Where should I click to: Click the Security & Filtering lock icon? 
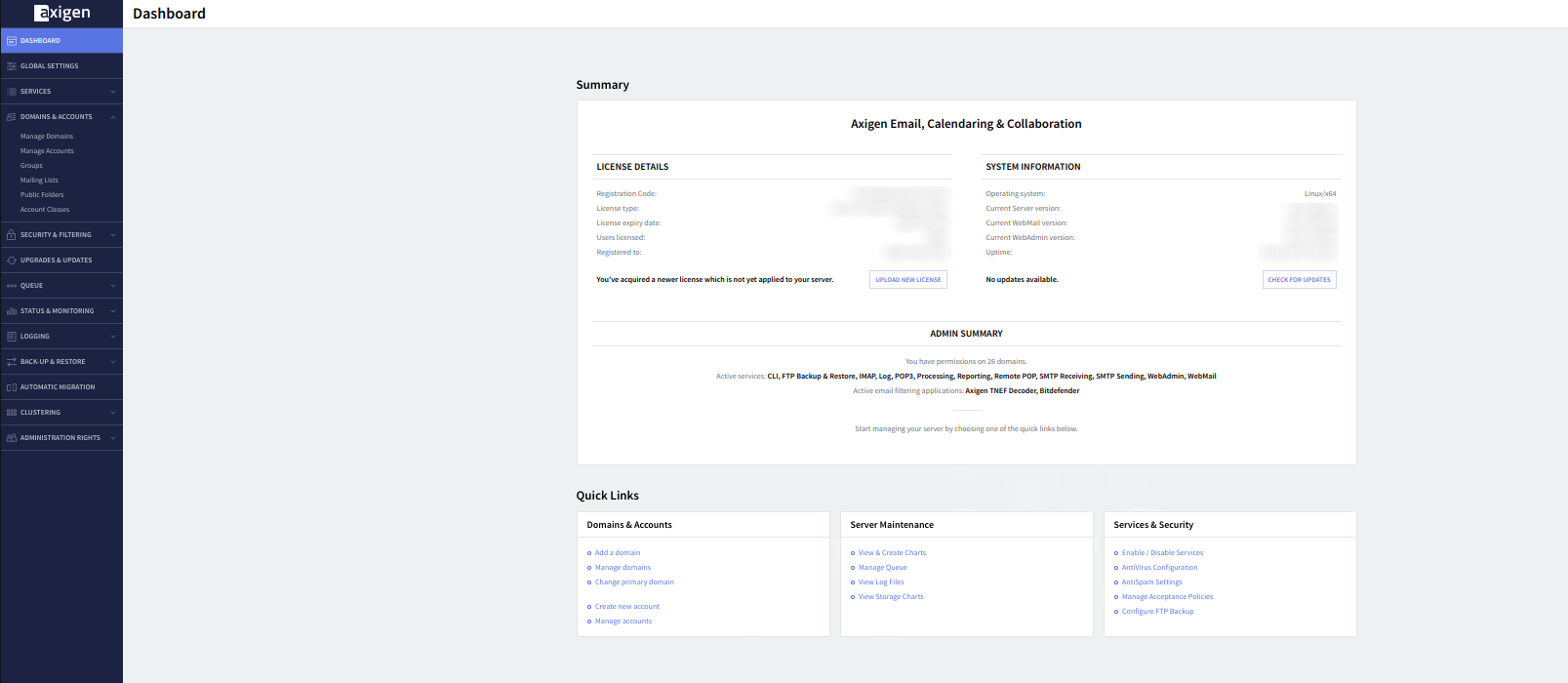click(x=12, y=235)
